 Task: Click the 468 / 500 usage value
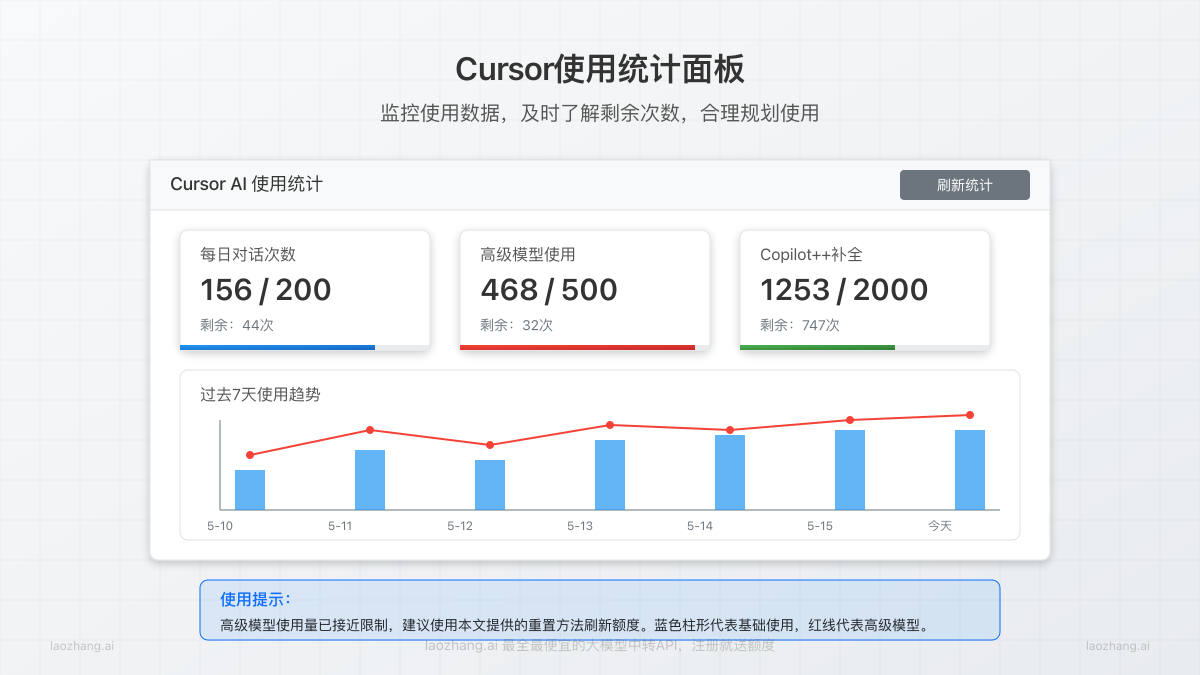[x=549, y=290]
